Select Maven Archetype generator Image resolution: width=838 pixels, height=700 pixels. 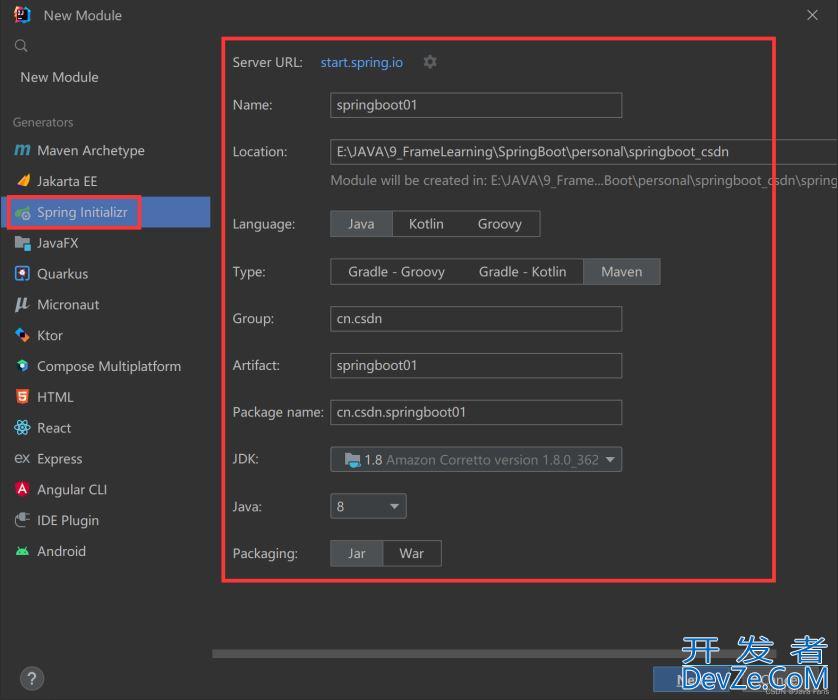coord(106,151)
